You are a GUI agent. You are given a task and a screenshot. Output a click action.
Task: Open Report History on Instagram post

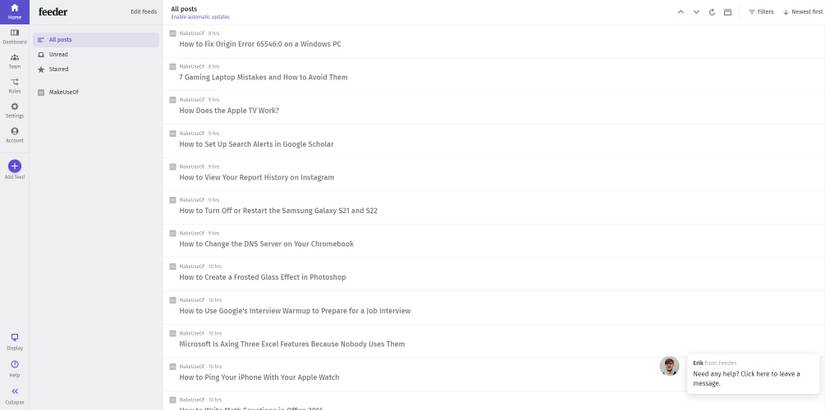tap(257, 177)
